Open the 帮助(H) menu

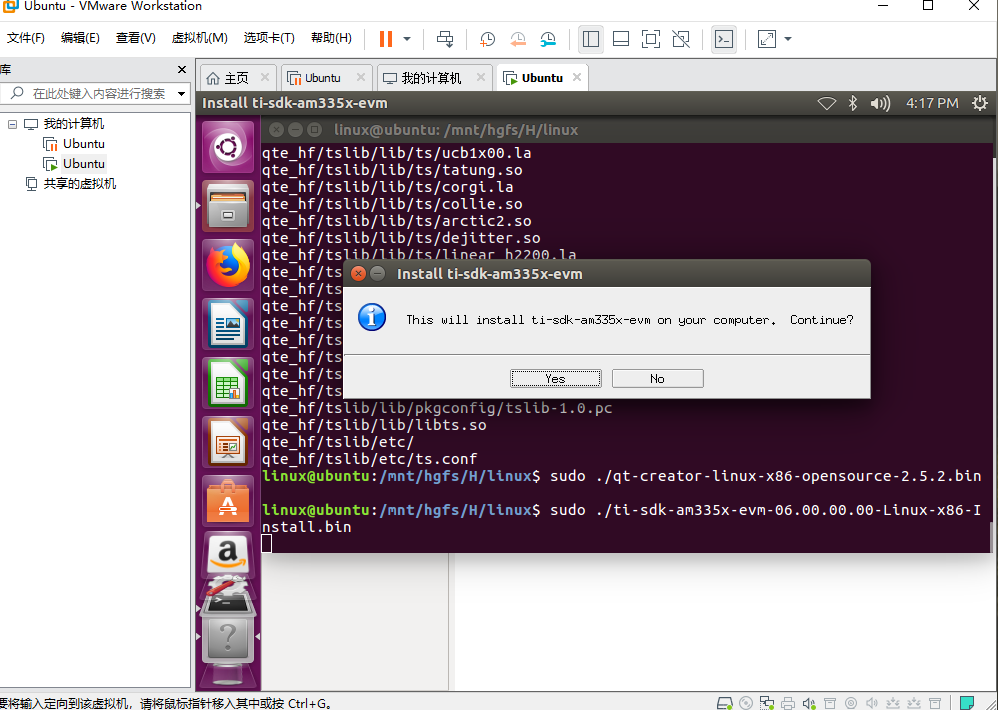coord(331,38)
